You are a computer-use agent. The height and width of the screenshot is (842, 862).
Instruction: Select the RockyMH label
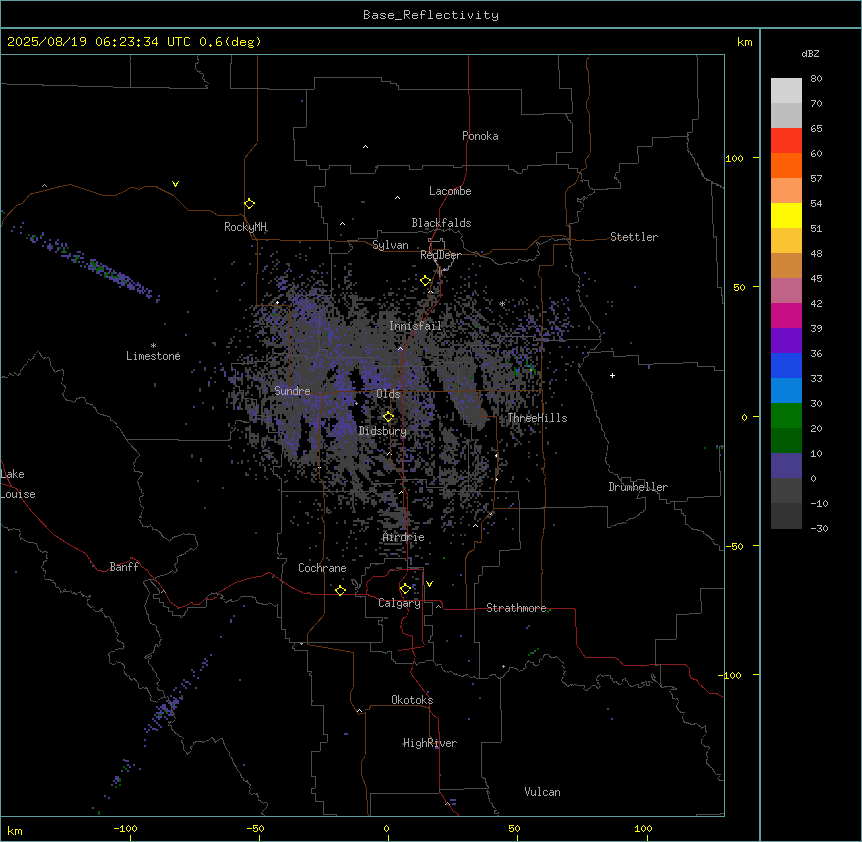(x=245, y=226)
